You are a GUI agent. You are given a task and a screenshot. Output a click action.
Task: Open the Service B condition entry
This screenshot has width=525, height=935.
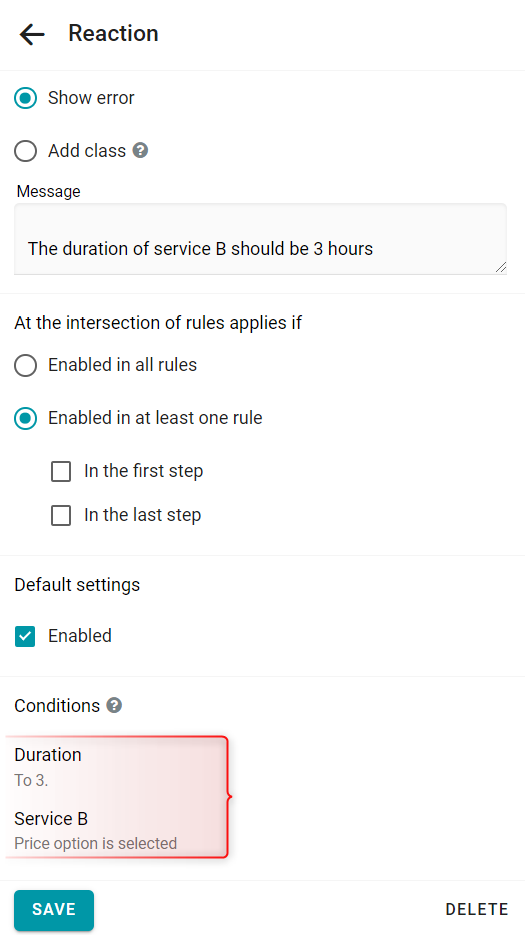pyautogui.click(x=116, y=830)
